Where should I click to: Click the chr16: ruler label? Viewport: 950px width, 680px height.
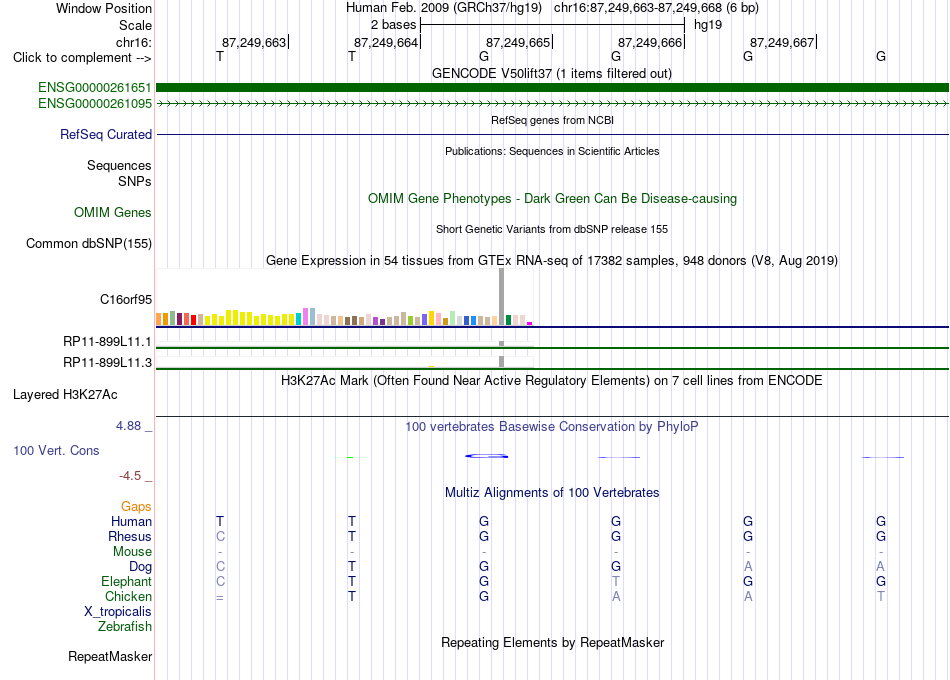pyautogui.click(x=134, y=42)
